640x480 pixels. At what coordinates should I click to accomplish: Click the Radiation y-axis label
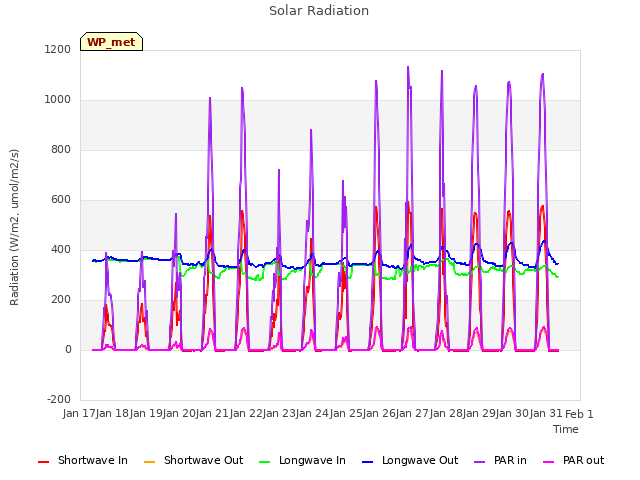pyautogui.click(x=14, y=227)
